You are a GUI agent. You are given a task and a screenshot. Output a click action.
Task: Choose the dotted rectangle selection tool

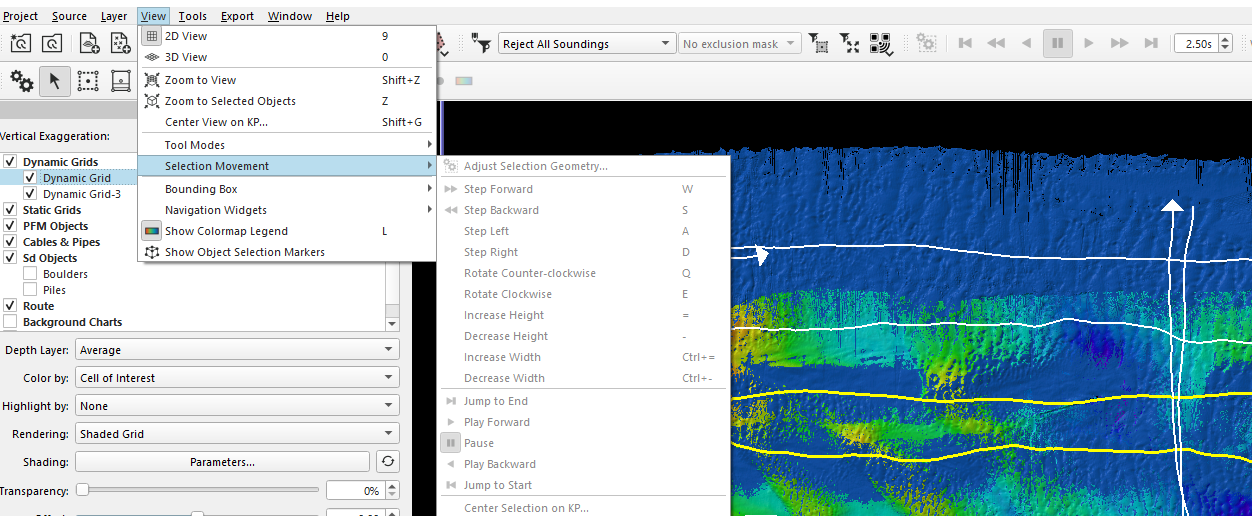coord(88,81)
